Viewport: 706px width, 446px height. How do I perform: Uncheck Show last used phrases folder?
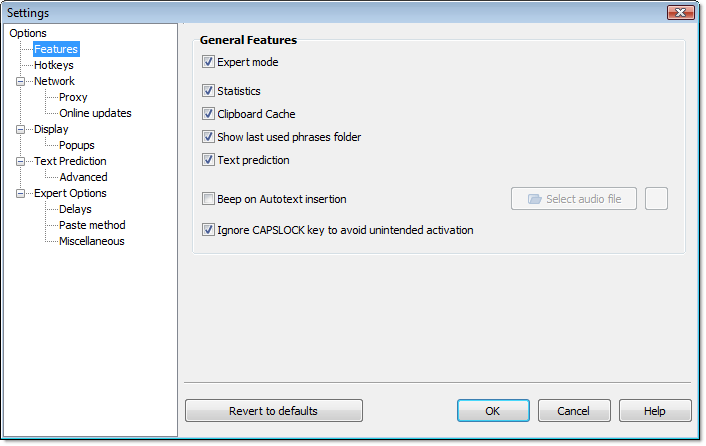208,136
